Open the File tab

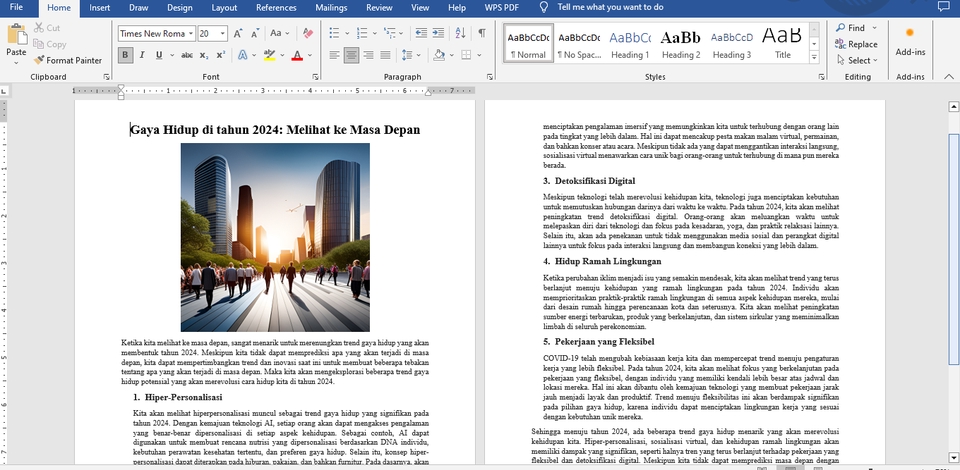click(17, 7)
